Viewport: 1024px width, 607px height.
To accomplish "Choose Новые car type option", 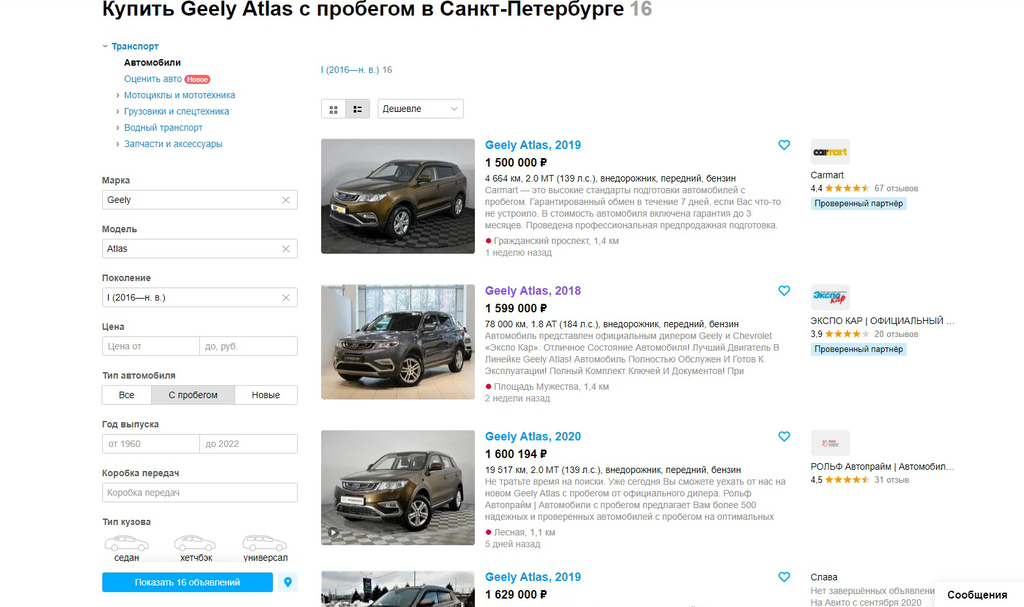I will click(266, 395).
